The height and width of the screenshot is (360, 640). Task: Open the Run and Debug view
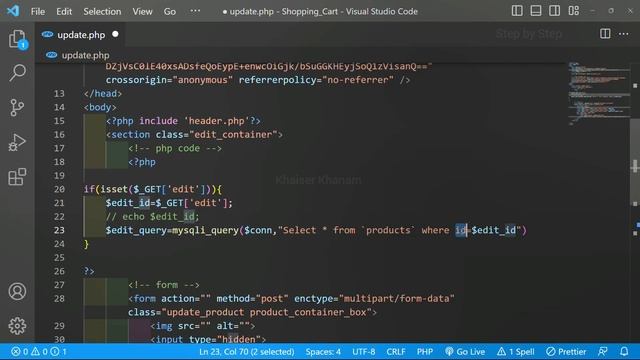[17, 142]
